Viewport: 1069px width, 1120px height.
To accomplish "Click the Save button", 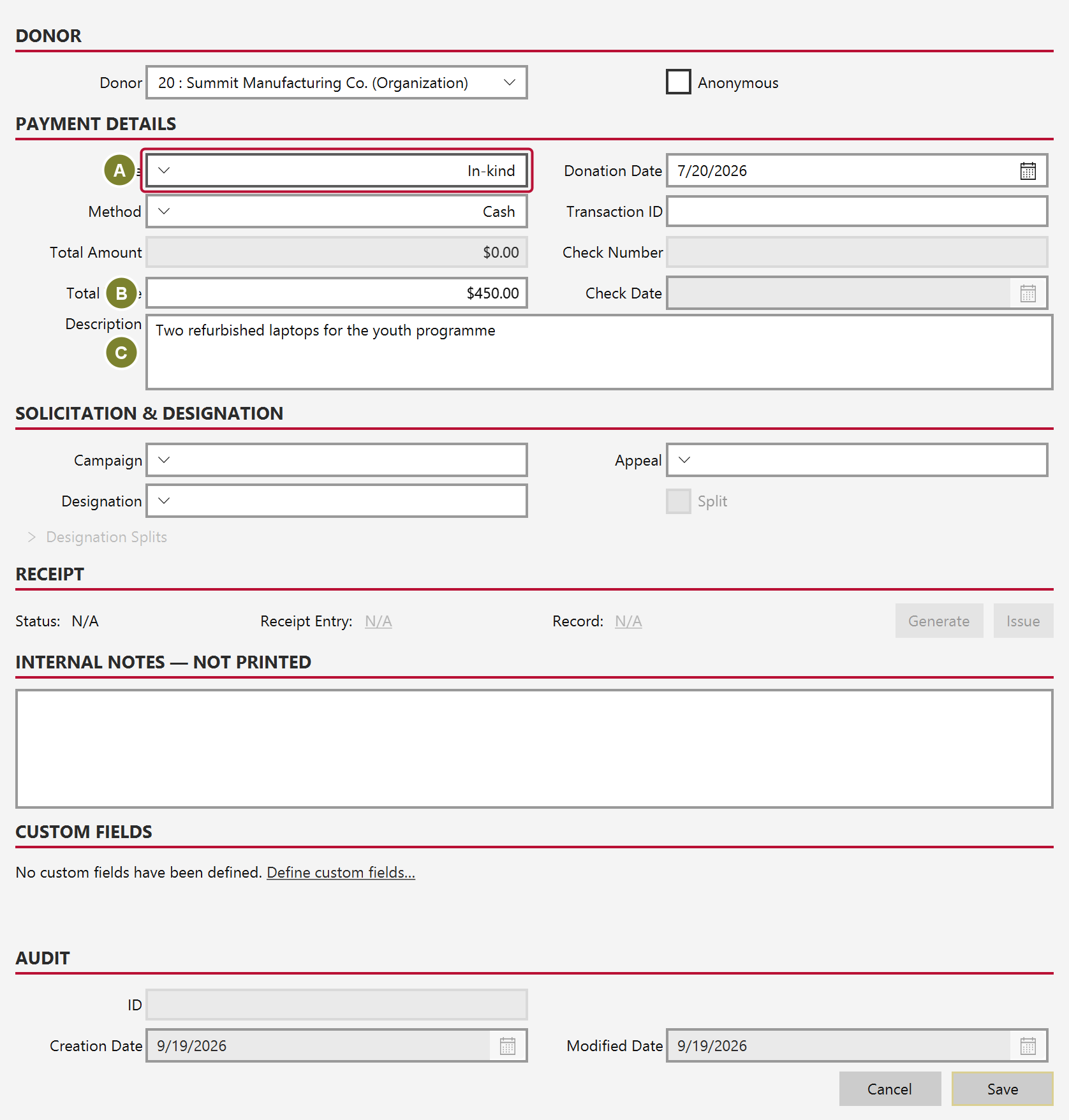I will [x=1002, y=1089].
